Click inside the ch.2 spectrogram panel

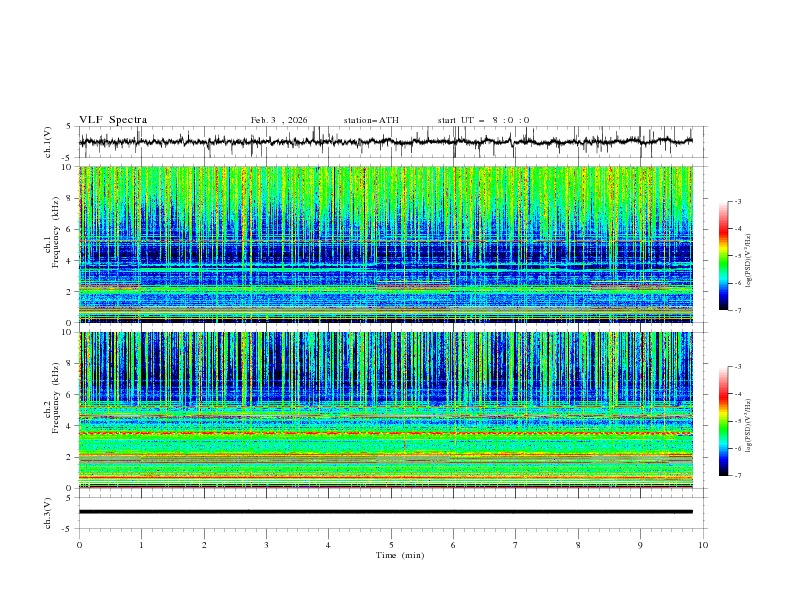tap(386, 410)
